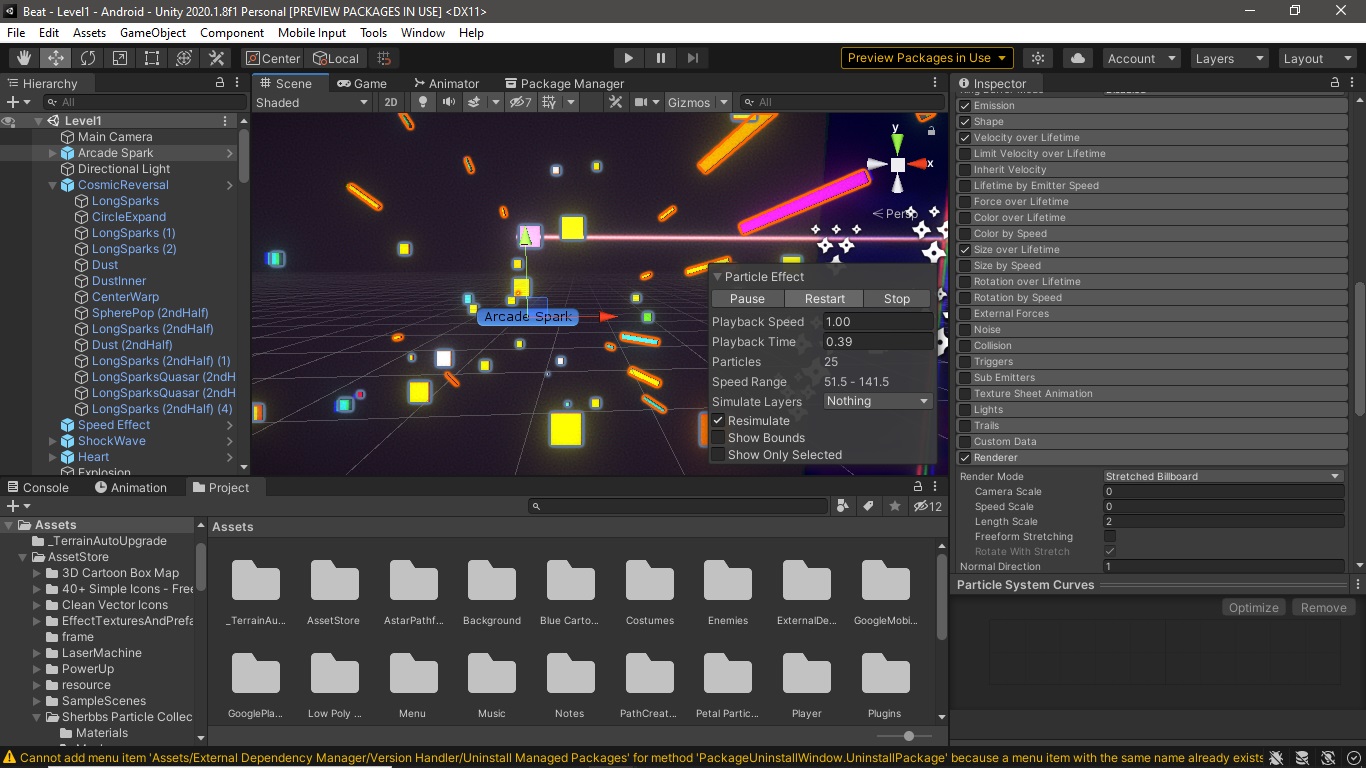Viewport: 1366px width, 768px height.
Task: Expand the Arcade Spark hierarchy item
Action: [x=53, y=153]
